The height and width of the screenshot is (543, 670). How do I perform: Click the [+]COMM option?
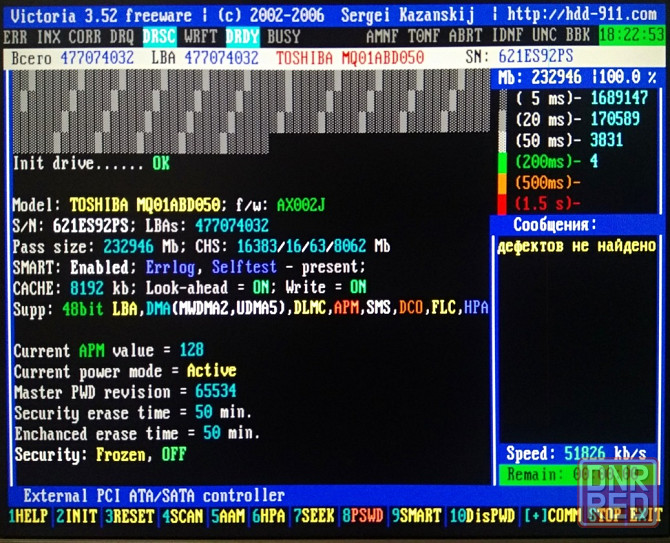pyautogui.click(x=551, y=517)
